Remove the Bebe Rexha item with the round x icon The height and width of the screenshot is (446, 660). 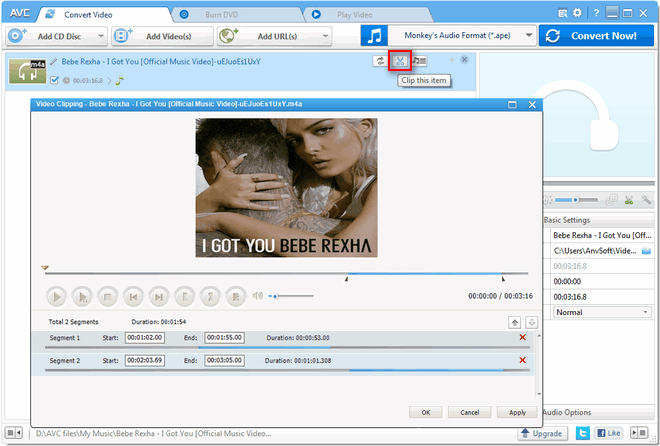pos(464,60)
